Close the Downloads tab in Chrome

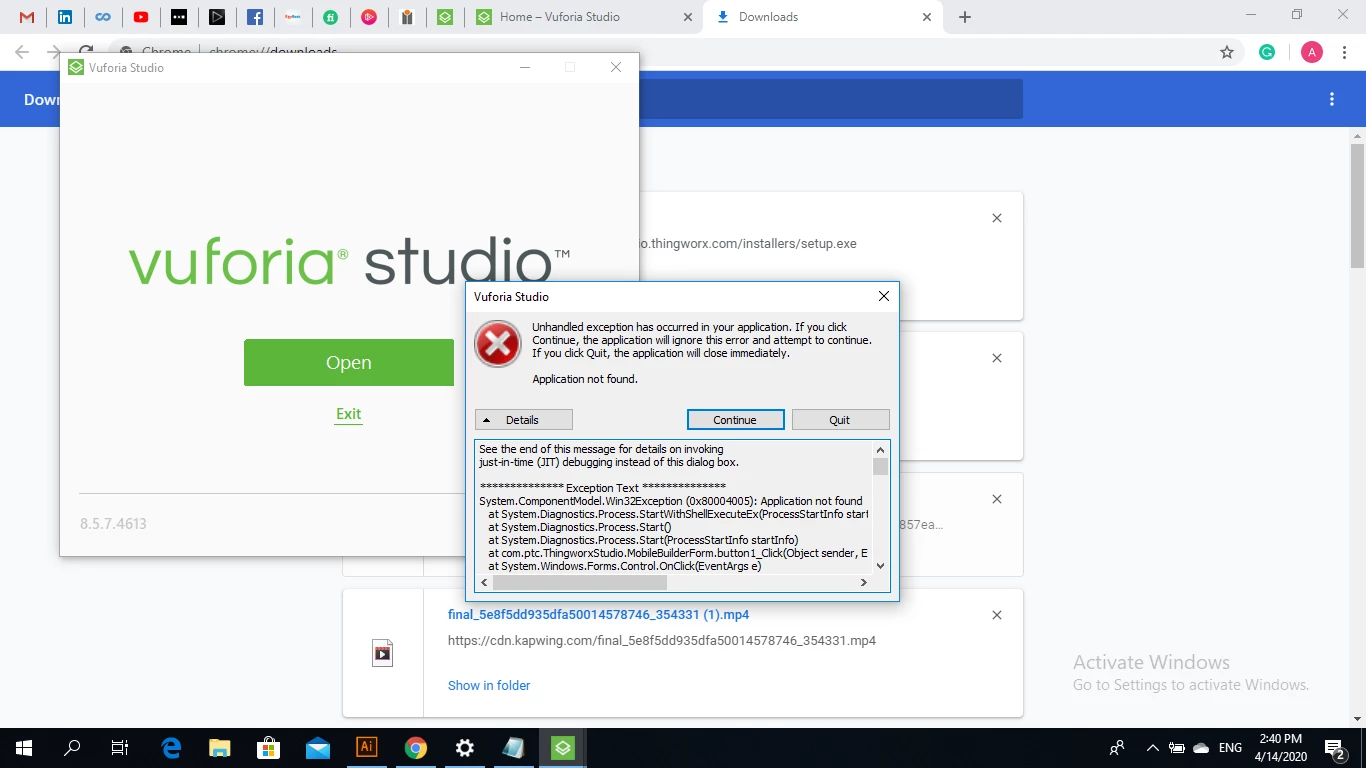click(927, 17)
